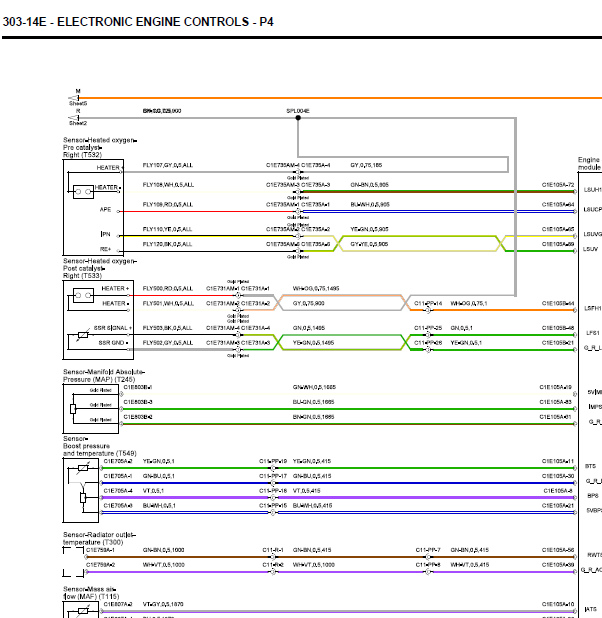Select engine module pin 'C1E105A-10'
The image size is (602, 618).
point(558,604)
